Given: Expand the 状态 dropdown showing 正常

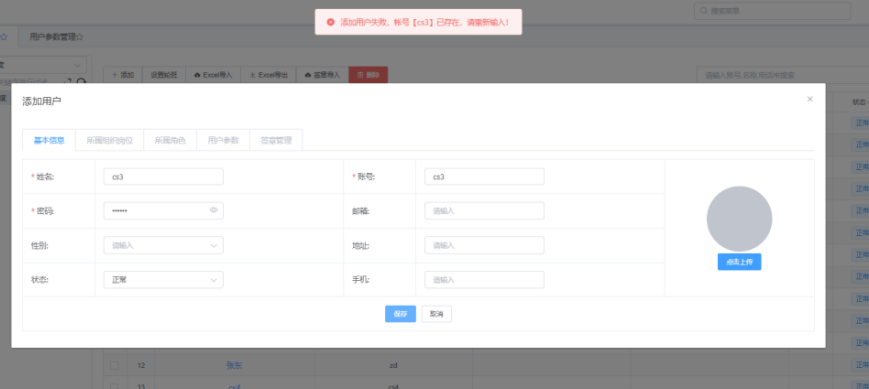Looking at the screenshot, I should [163, 280].
